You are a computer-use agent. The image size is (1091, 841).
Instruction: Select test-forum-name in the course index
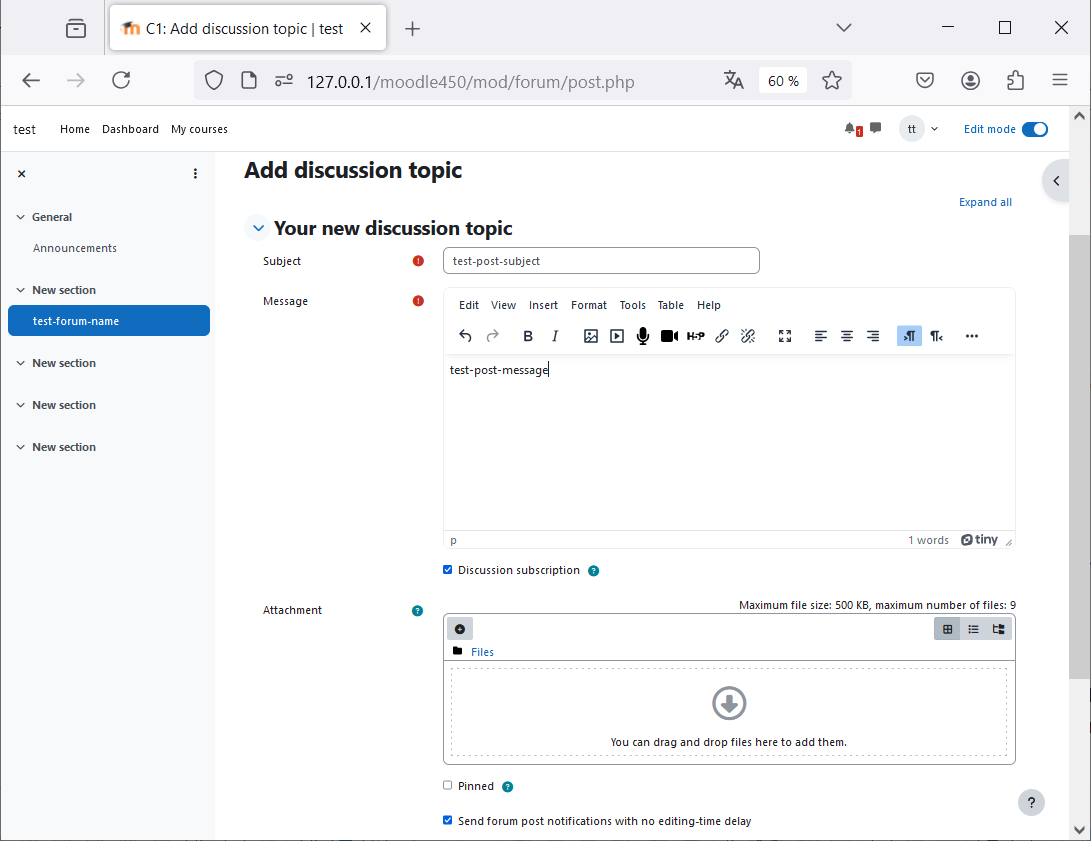tap(109, 321)
